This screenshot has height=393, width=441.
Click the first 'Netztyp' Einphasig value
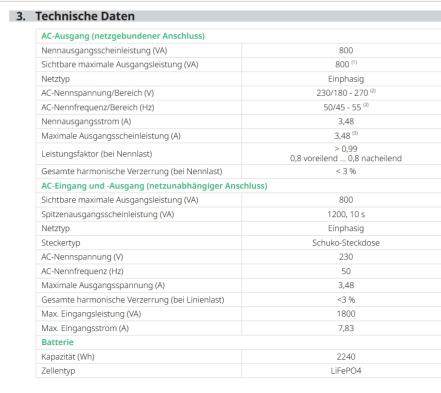[x=346, y=79]
